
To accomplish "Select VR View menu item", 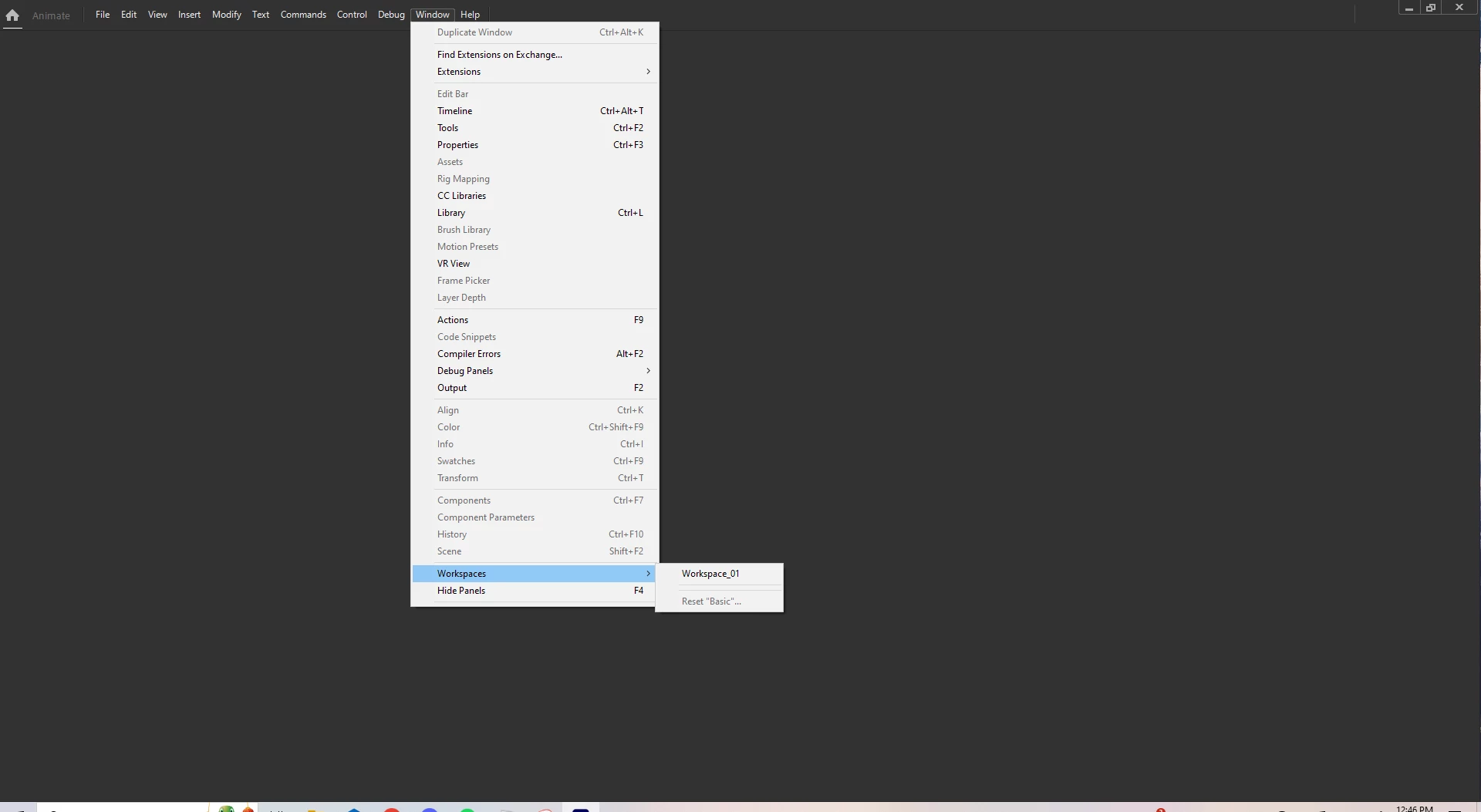I will 534,264.
